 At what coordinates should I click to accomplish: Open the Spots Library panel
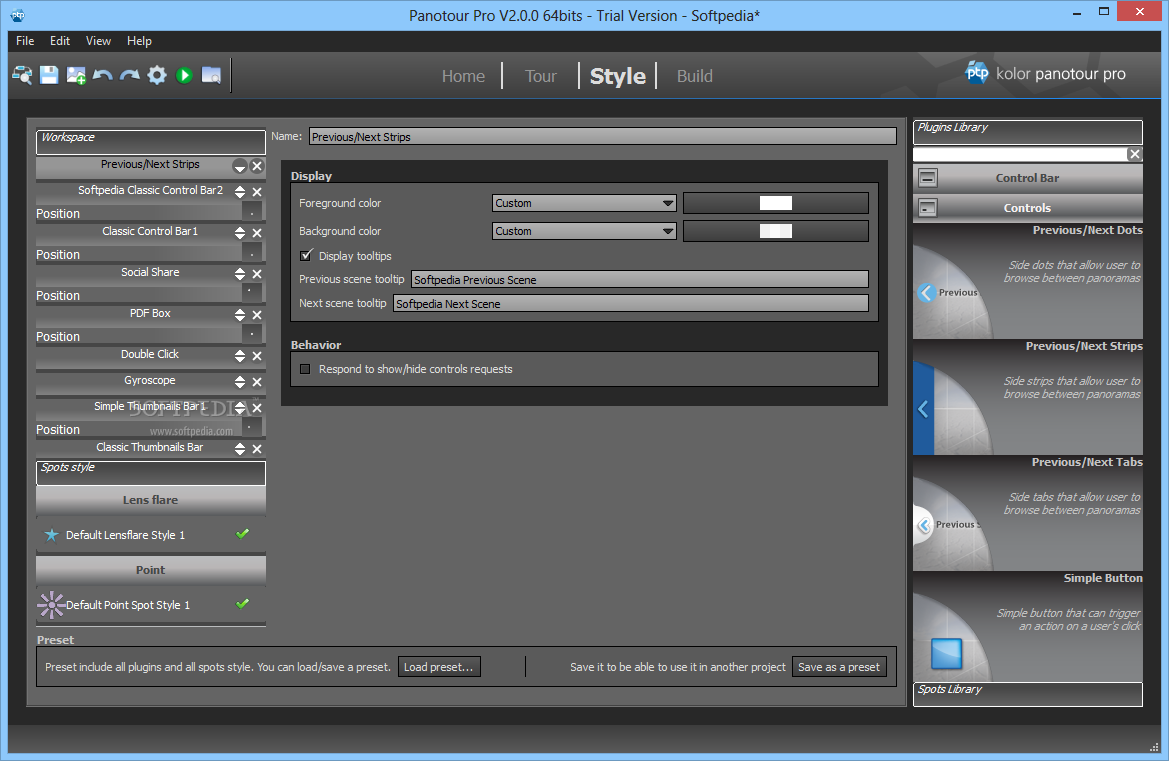1027,695
